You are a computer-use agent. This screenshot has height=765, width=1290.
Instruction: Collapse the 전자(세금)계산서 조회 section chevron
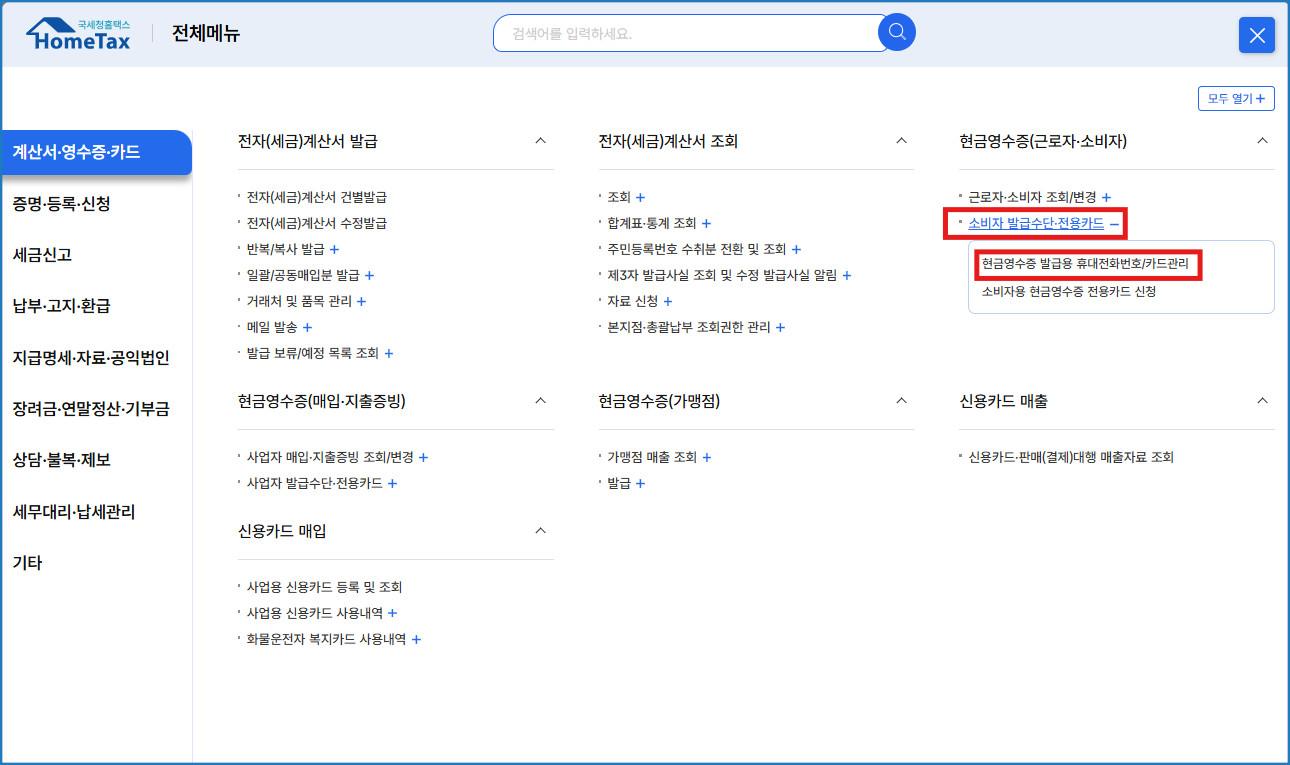point(901,142)
